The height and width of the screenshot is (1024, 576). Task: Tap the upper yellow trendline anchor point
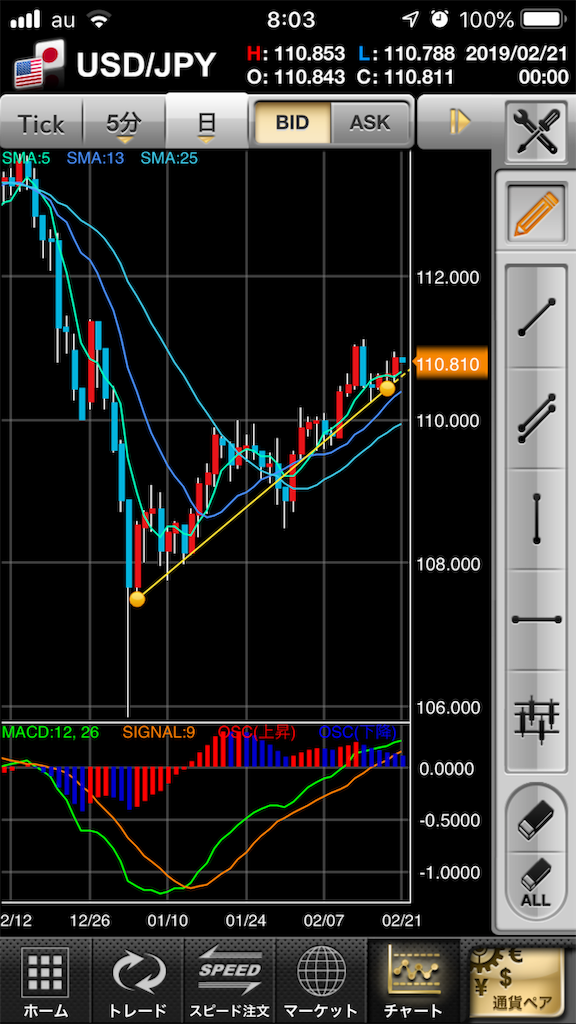click(x=387, y=388)
